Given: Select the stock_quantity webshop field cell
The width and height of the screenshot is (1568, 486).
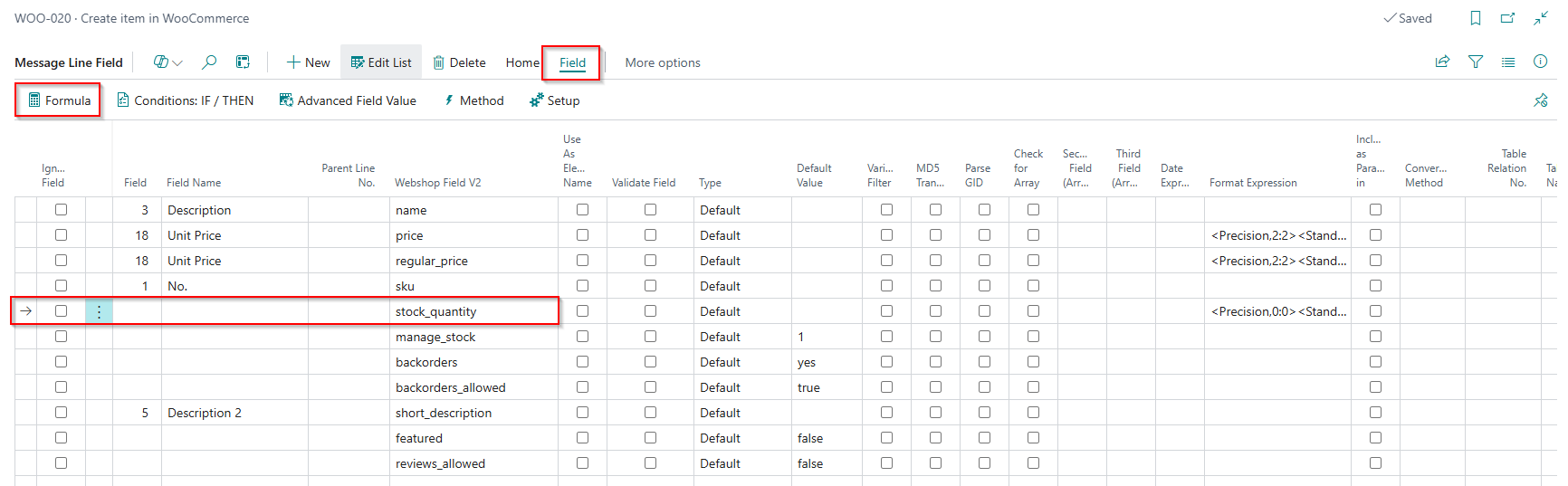Looking at the screenshot, I should click(x=473, y=311).
